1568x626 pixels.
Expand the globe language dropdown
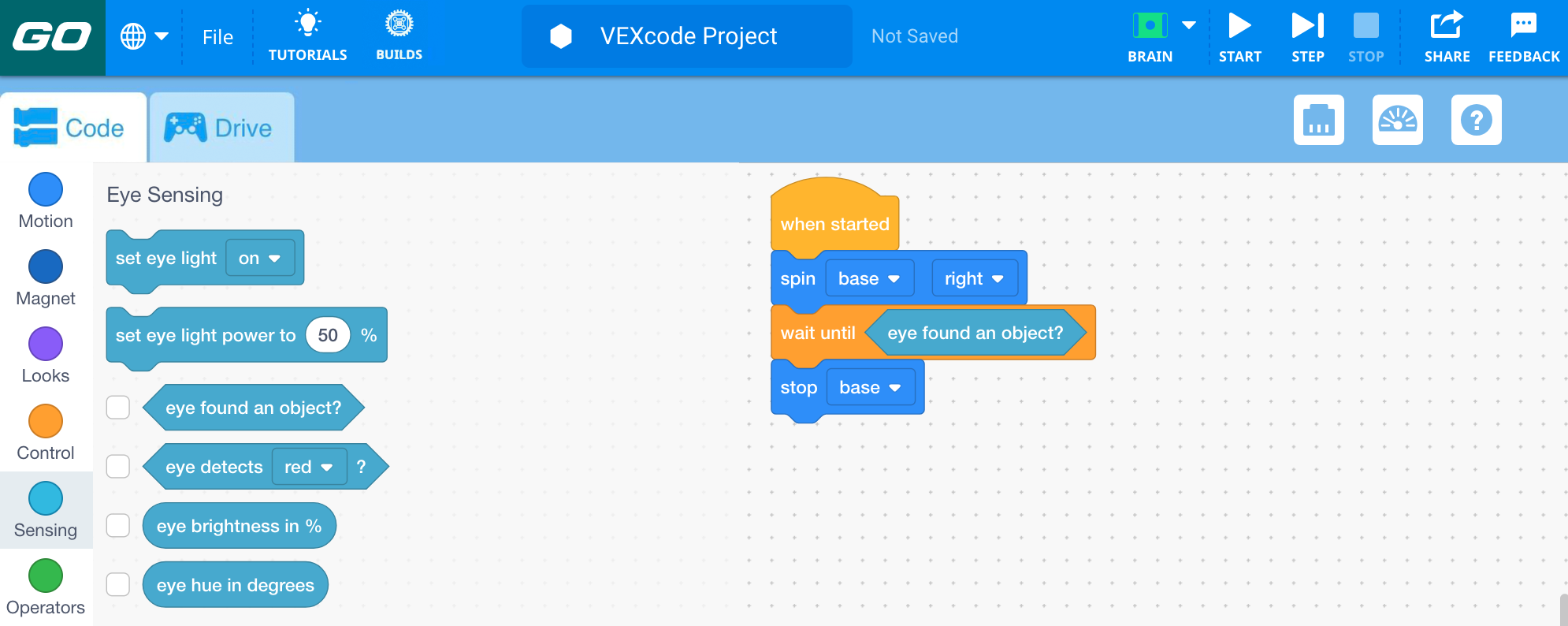pos(143,36)
